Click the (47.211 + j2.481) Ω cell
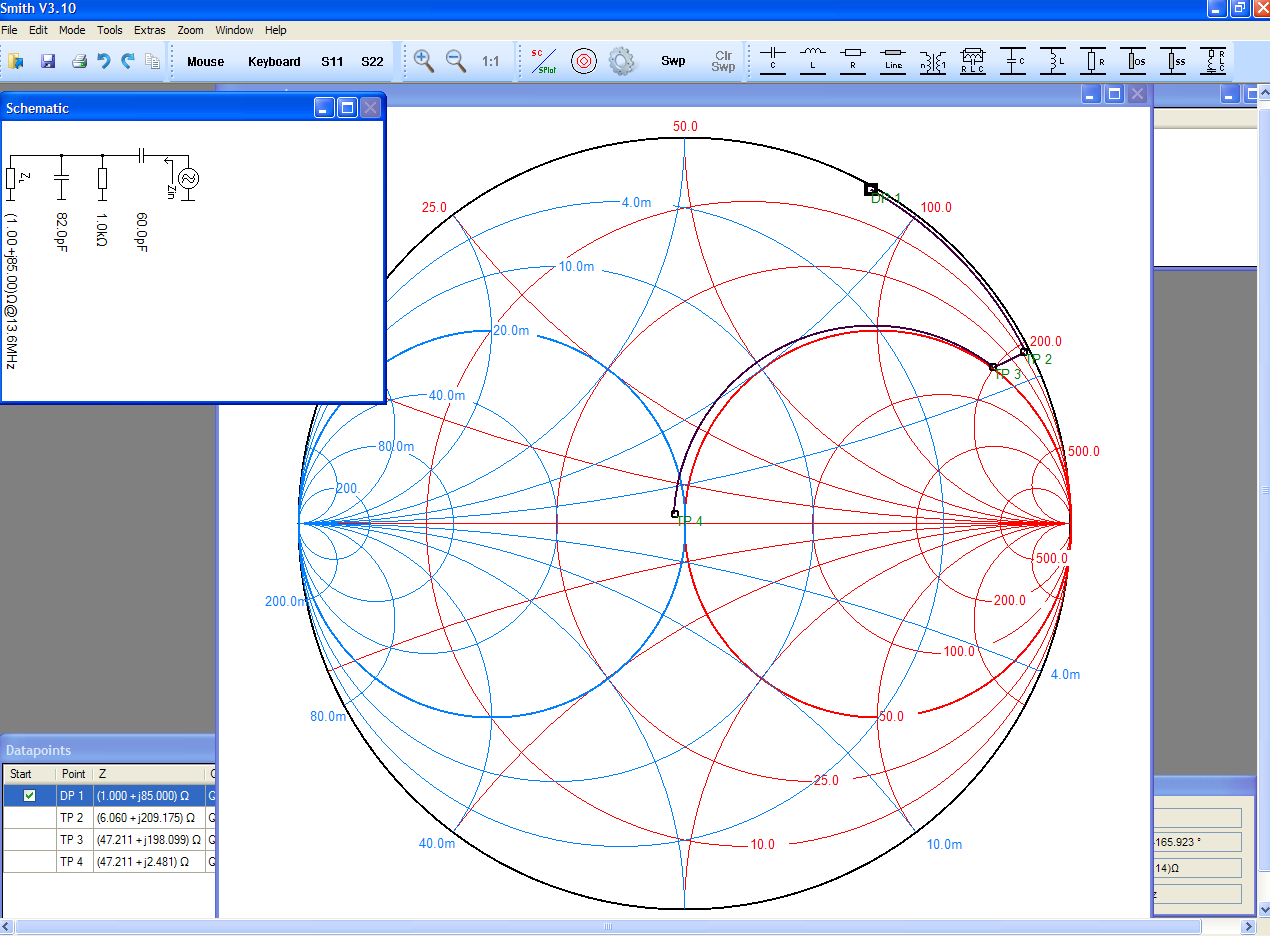Image resolution: width=1270 pixels, height=936 pixels. click(148, 862)
